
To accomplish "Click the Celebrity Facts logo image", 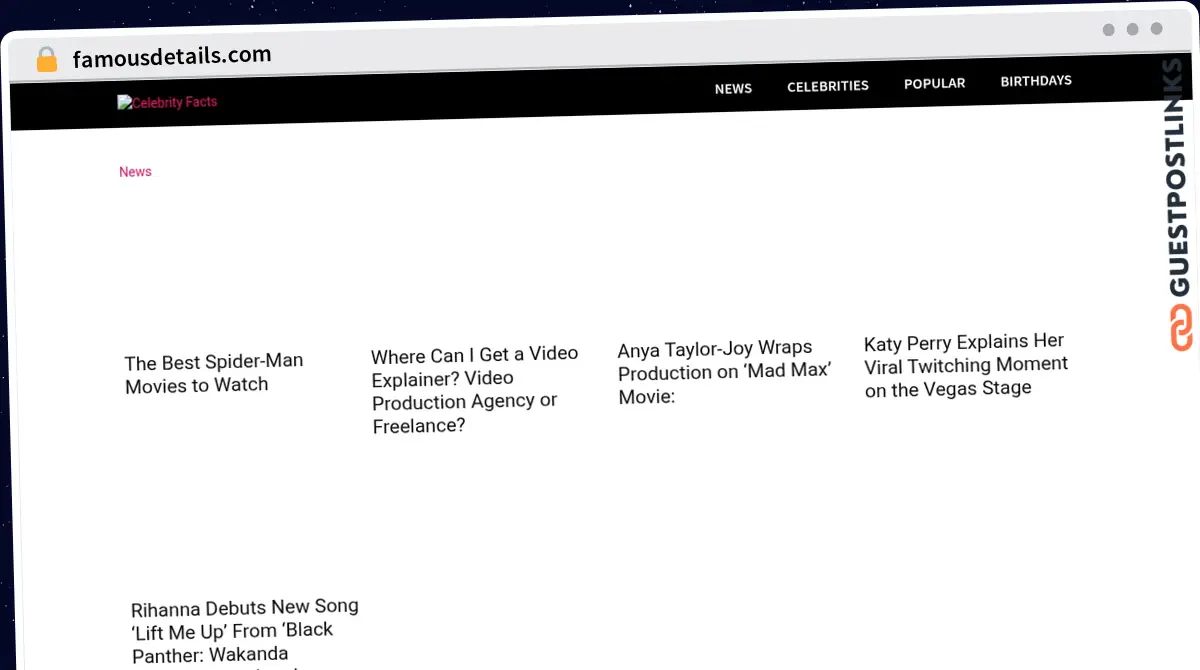I will pyautogui.click(x=167, y=102).
